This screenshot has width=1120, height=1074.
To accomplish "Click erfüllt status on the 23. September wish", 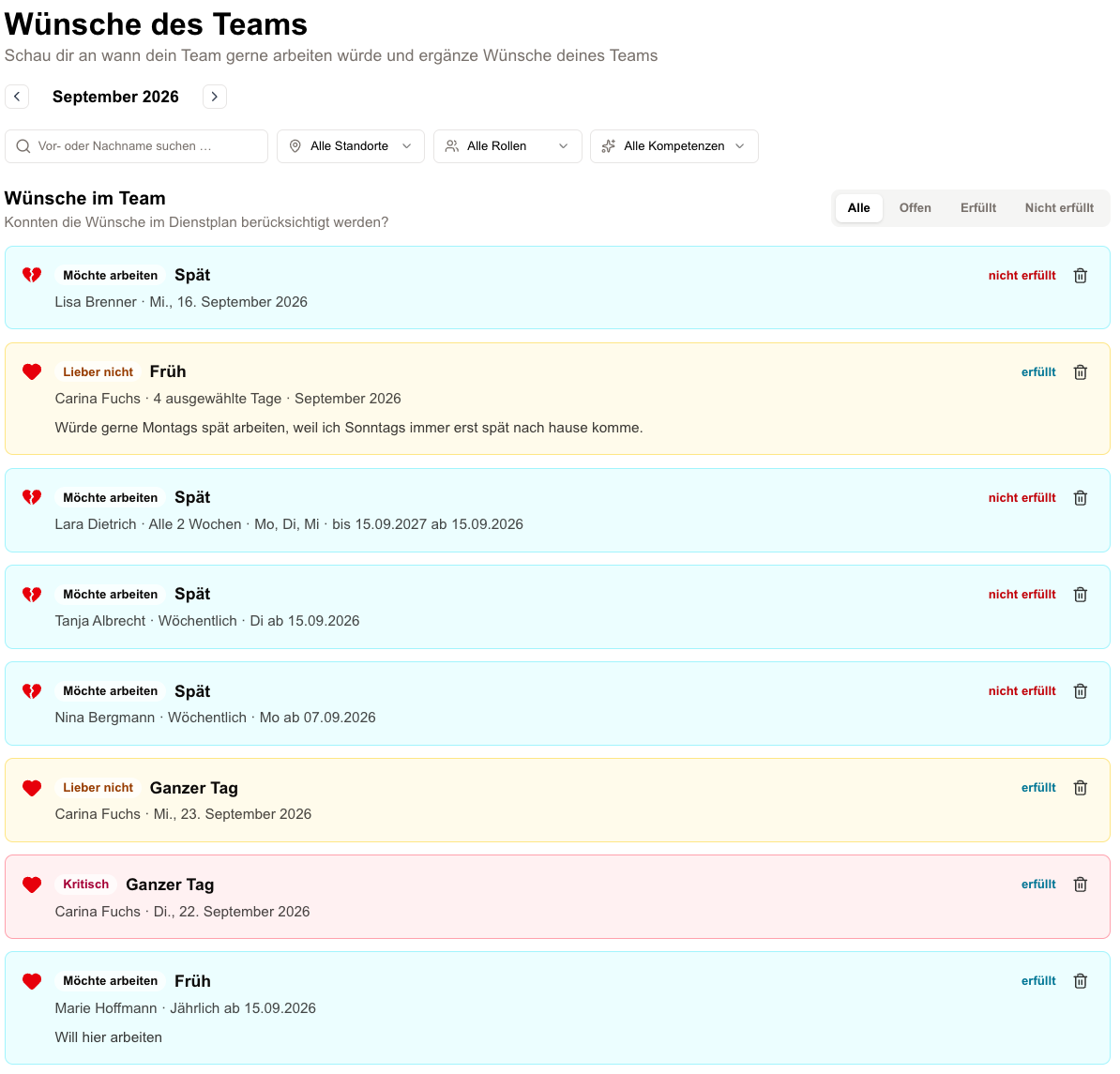I will [1037, 788].
